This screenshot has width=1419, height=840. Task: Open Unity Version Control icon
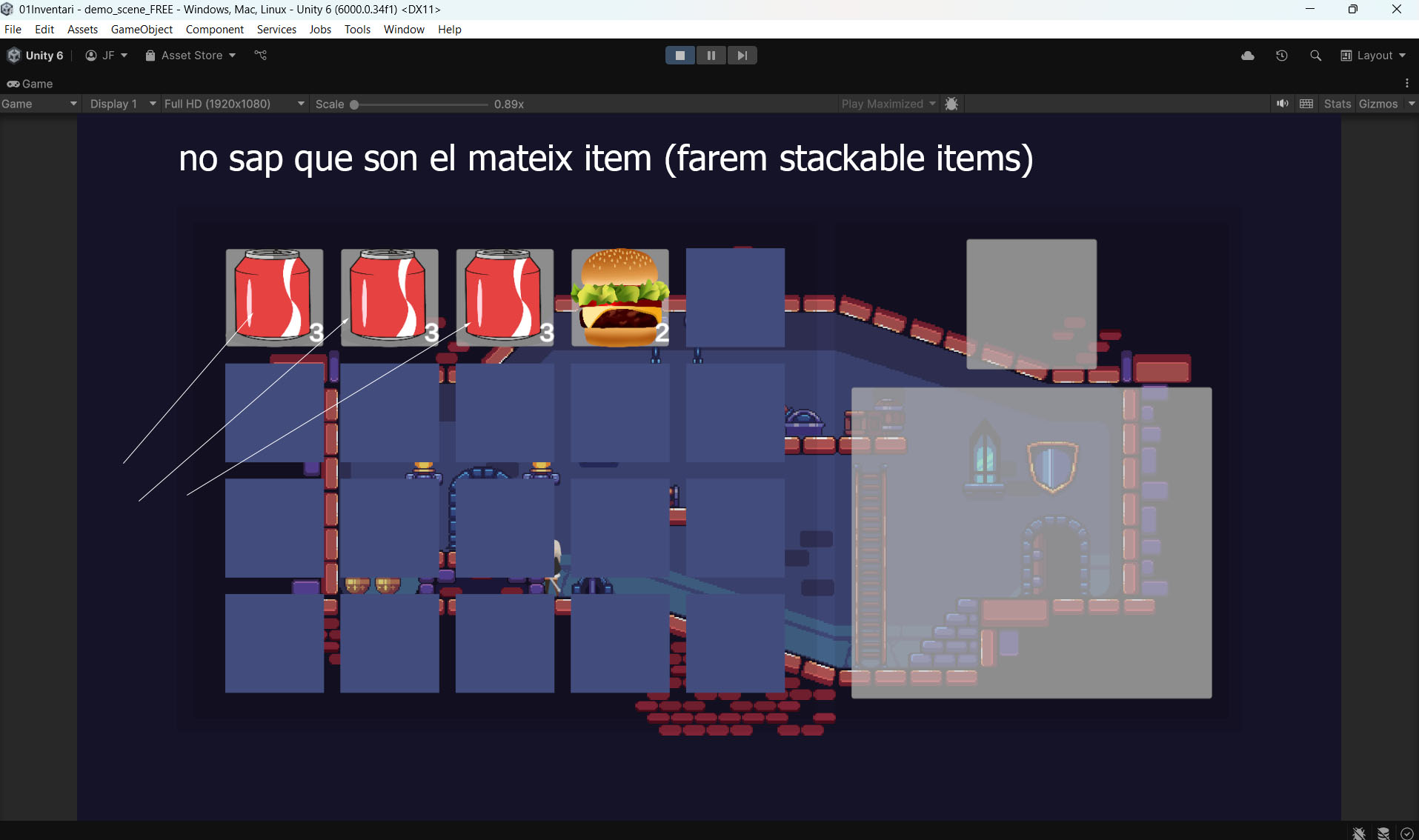pos(260,56)
